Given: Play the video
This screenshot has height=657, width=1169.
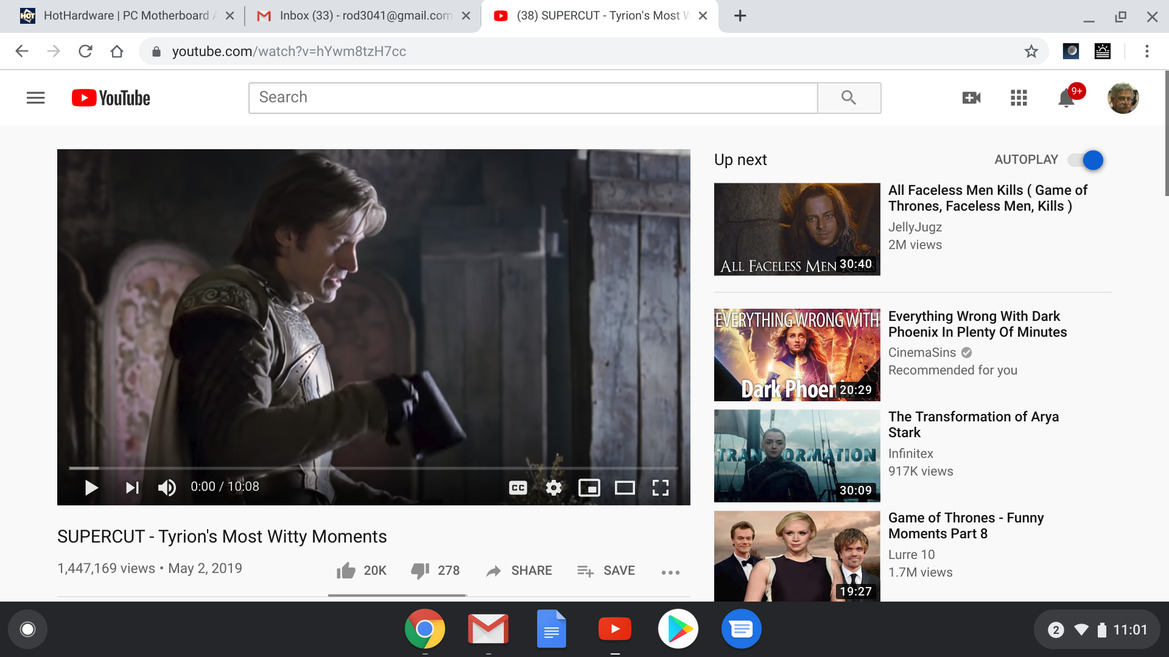Looking at the screenshot, I should 91,488.
